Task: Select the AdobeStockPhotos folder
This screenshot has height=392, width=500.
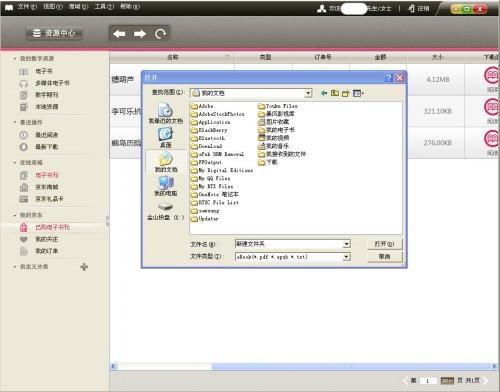Action: click(x=218, y=114)
